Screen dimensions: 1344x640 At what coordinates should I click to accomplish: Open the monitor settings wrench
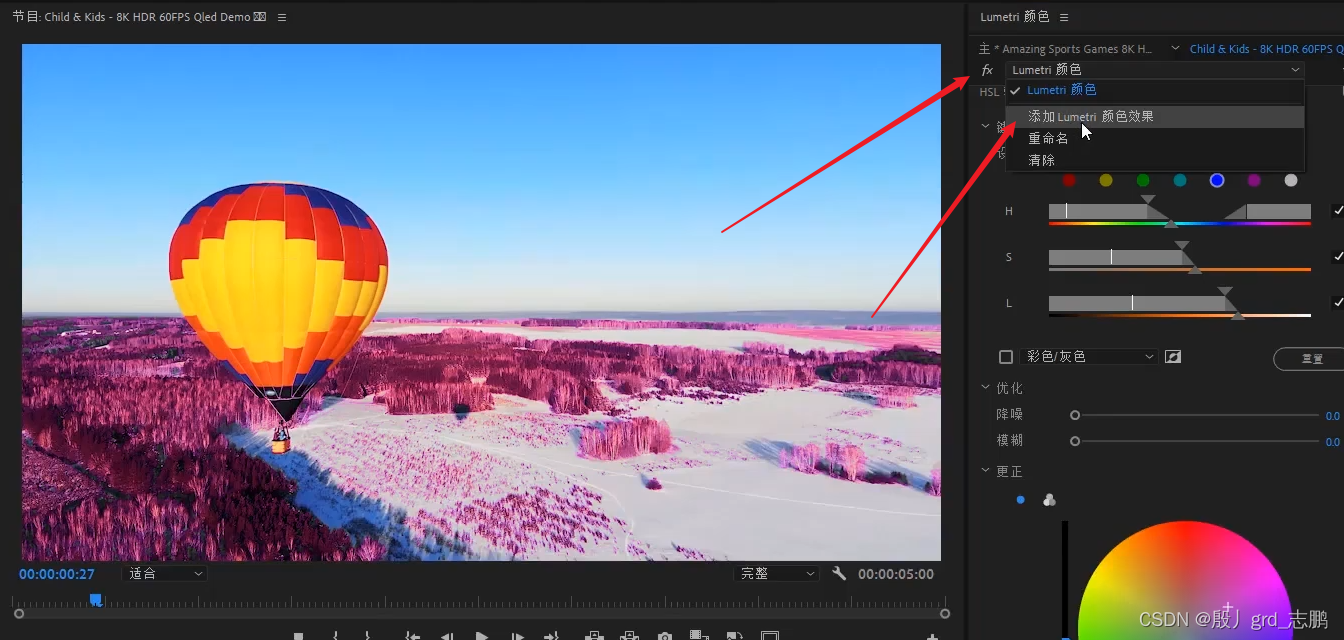pyautogui.click(x=839, y=574)
